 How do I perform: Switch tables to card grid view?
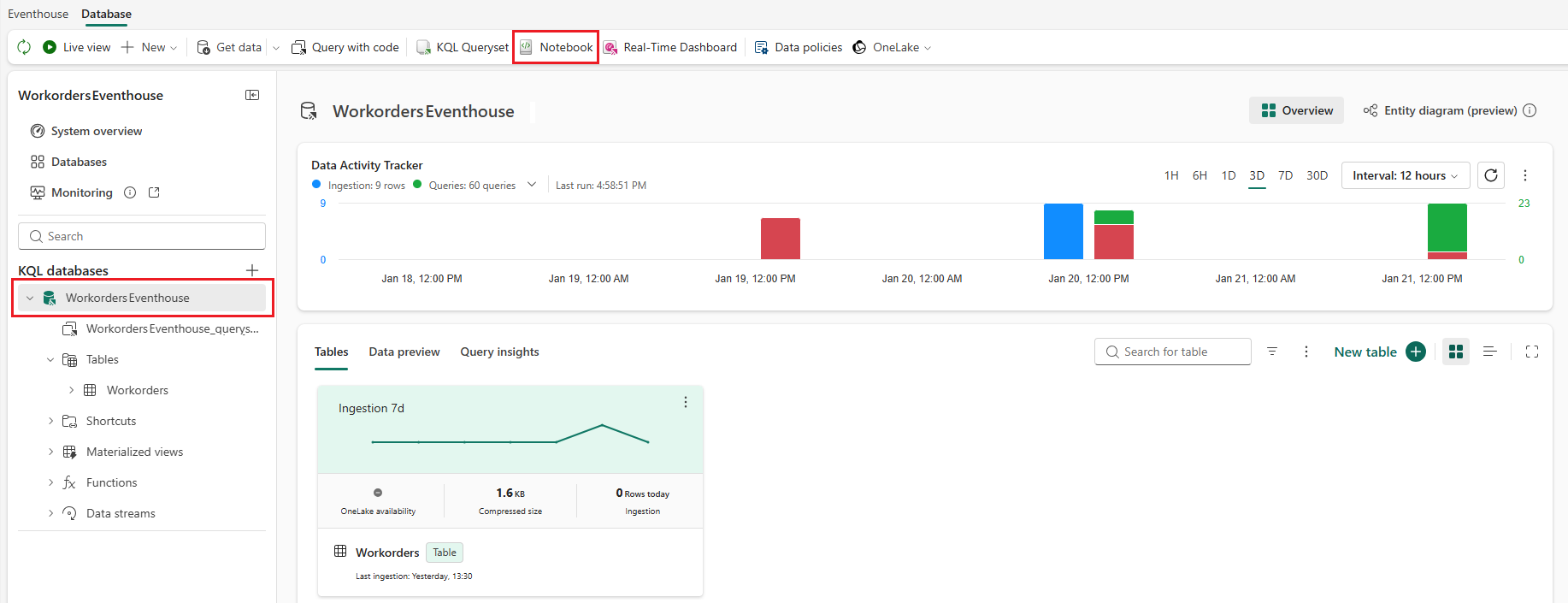tap(1456, 352)
